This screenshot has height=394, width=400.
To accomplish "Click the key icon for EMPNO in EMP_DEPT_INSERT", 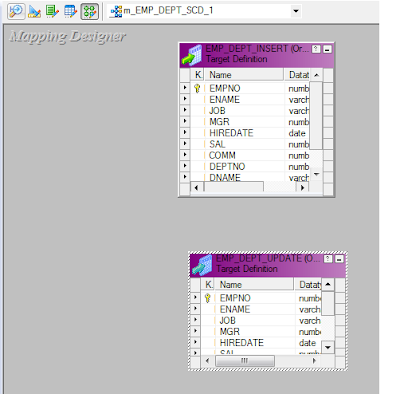I will click(197, 88).
